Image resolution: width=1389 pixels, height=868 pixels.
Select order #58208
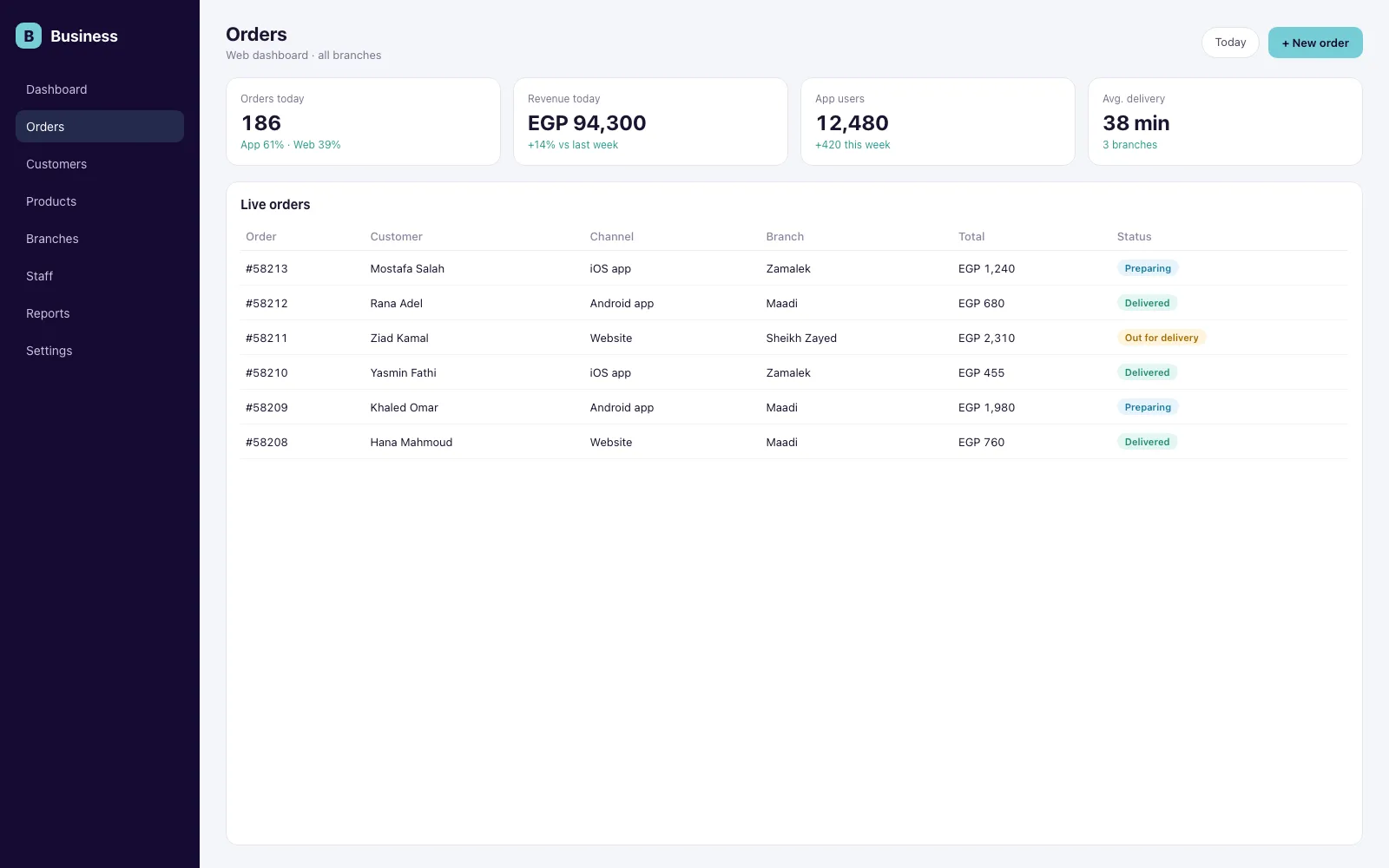tap(267, 443)
